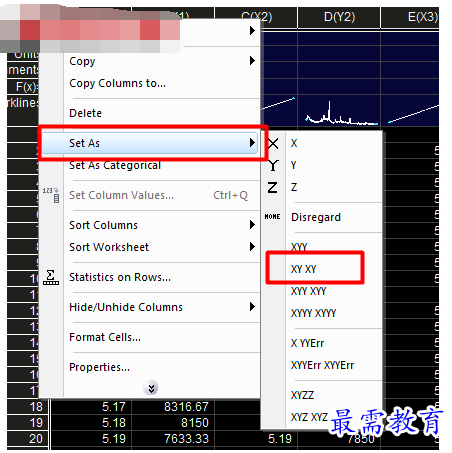The image size is (452, 453).
Task: Select the C(X2) column header
Action: pos(256,17)
